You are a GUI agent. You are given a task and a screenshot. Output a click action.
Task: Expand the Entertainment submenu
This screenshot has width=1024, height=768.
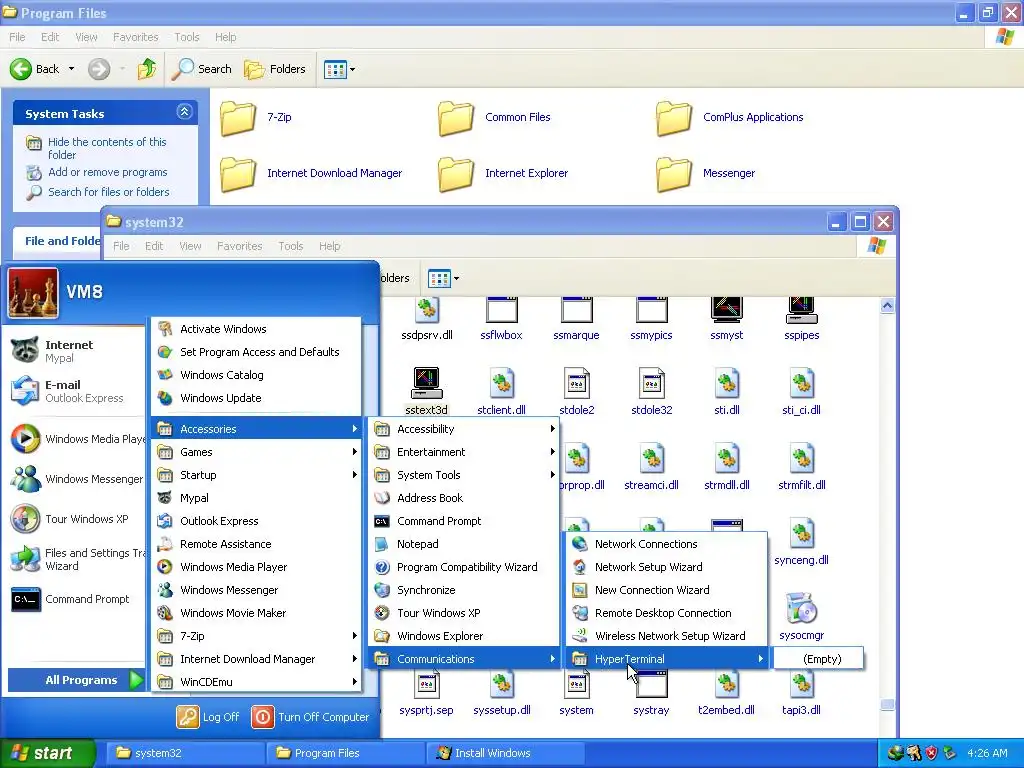point(464,452)
